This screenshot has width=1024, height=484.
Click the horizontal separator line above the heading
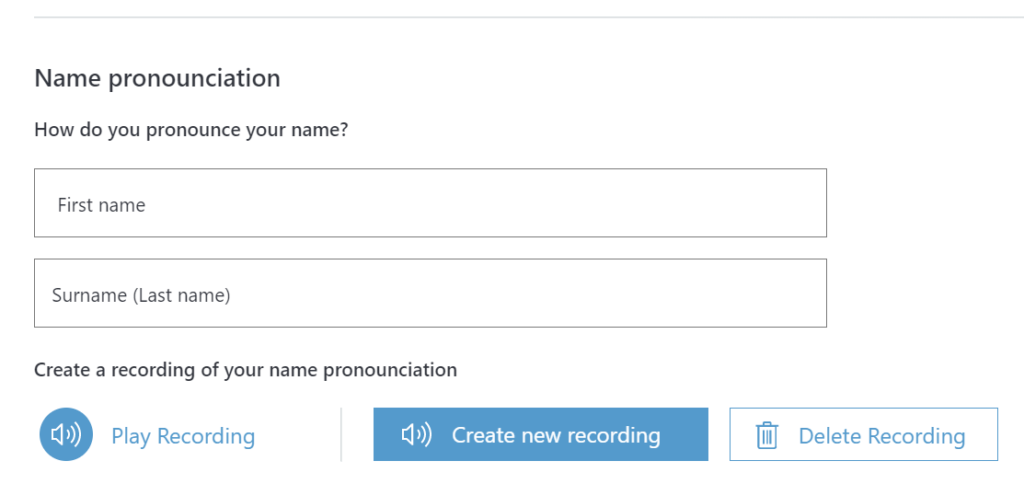(529, 17)
